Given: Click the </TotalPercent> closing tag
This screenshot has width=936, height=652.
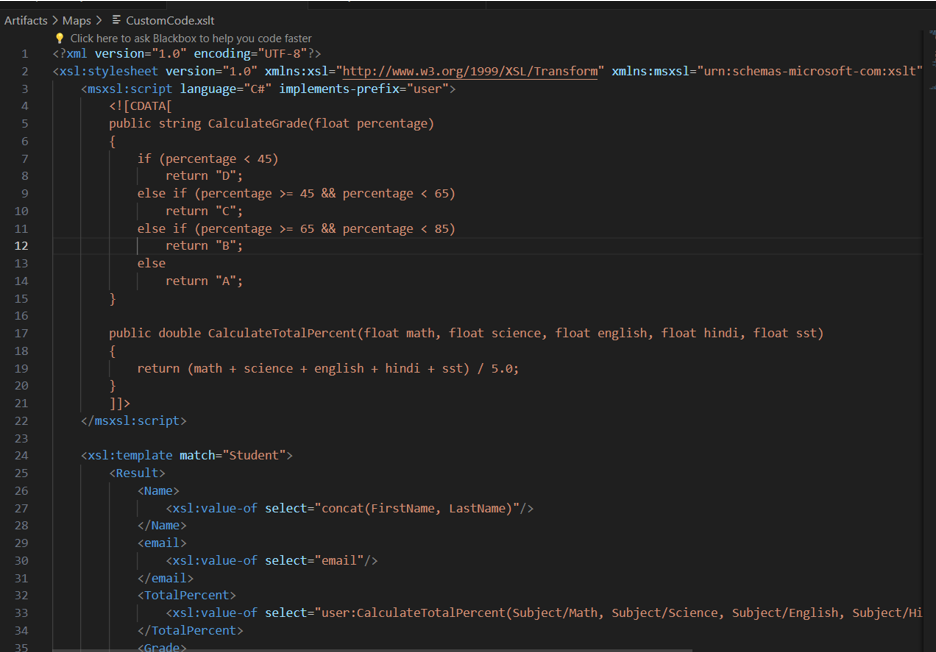Looking at the screenshot, I should (x=190, y=631).
